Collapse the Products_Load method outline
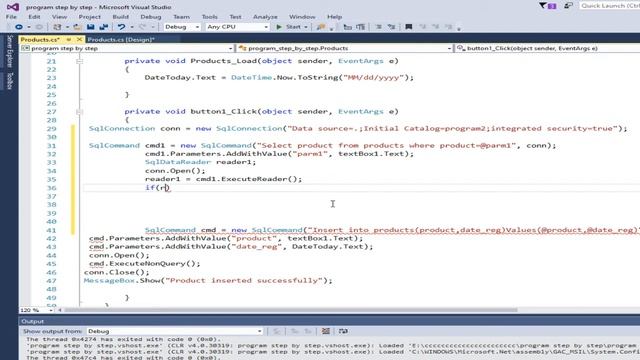Image resolution: width=640 pixels, height=360 pixels. (x=80, y=61)
